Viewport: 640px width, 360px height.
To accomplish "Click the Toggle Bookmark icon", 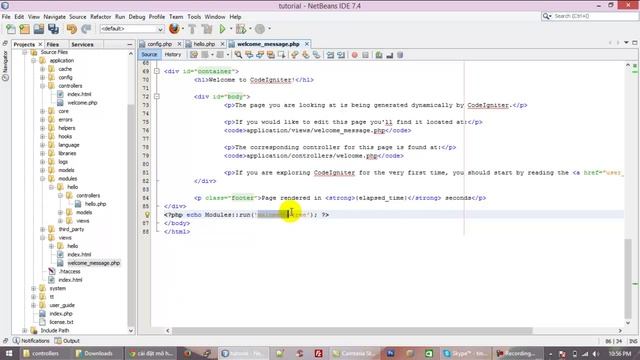I will point(316,55).
